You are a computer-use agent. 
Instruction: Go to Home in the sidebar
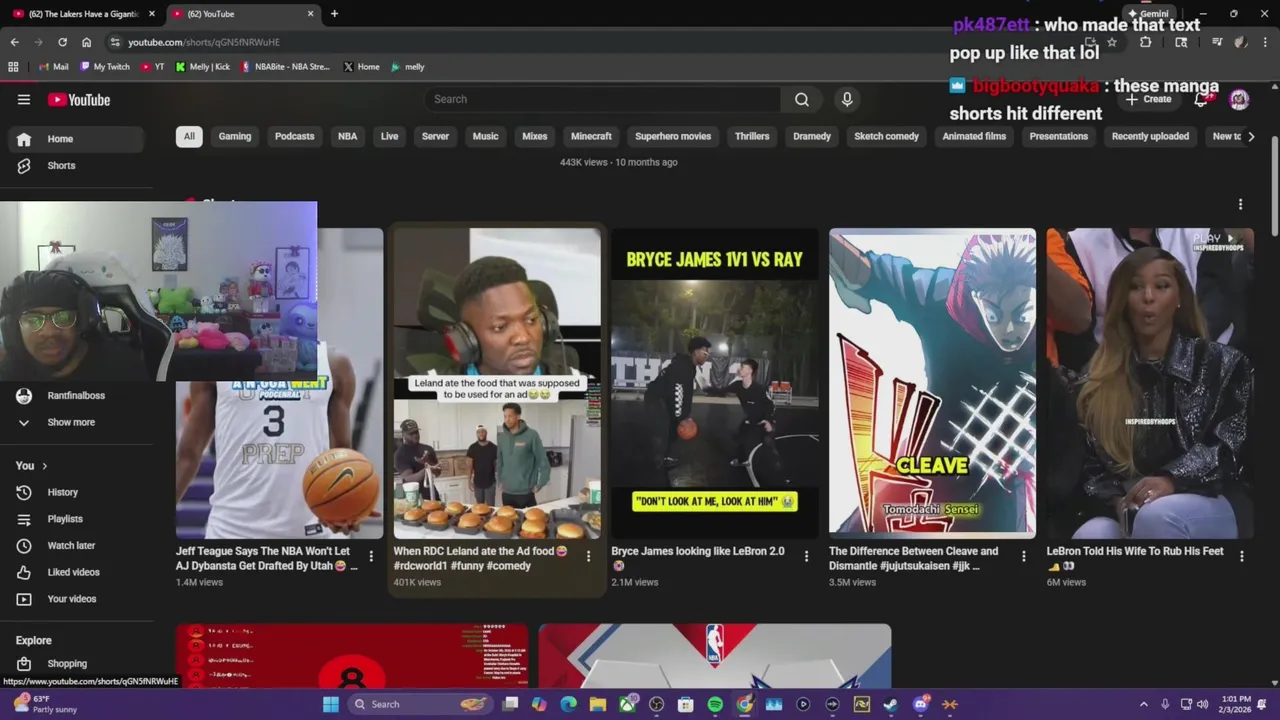click(x=76, y=139)
